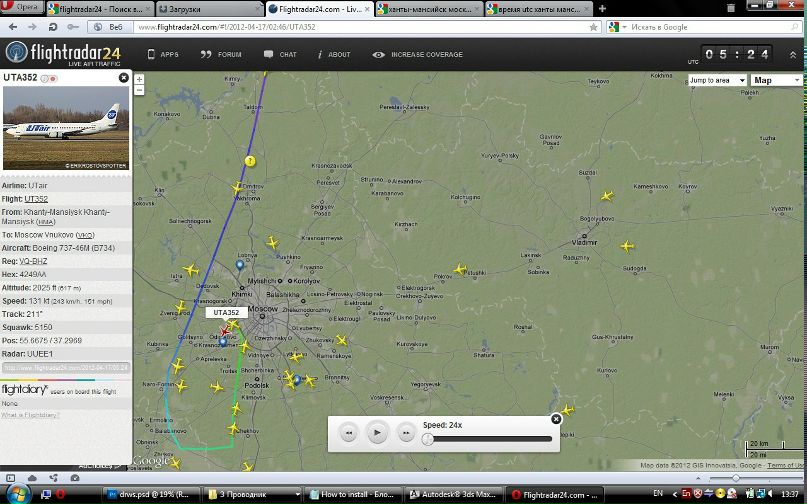Click the Веб site badge button
Viewport: 807px width, 504px height.
109,27
